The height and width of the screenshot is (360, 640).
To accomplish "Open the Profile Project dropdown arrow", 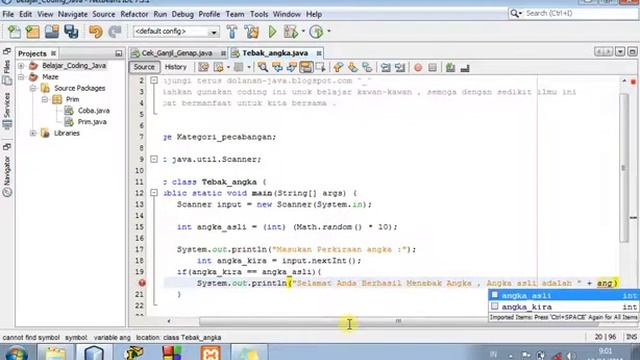I will point(329,31).
